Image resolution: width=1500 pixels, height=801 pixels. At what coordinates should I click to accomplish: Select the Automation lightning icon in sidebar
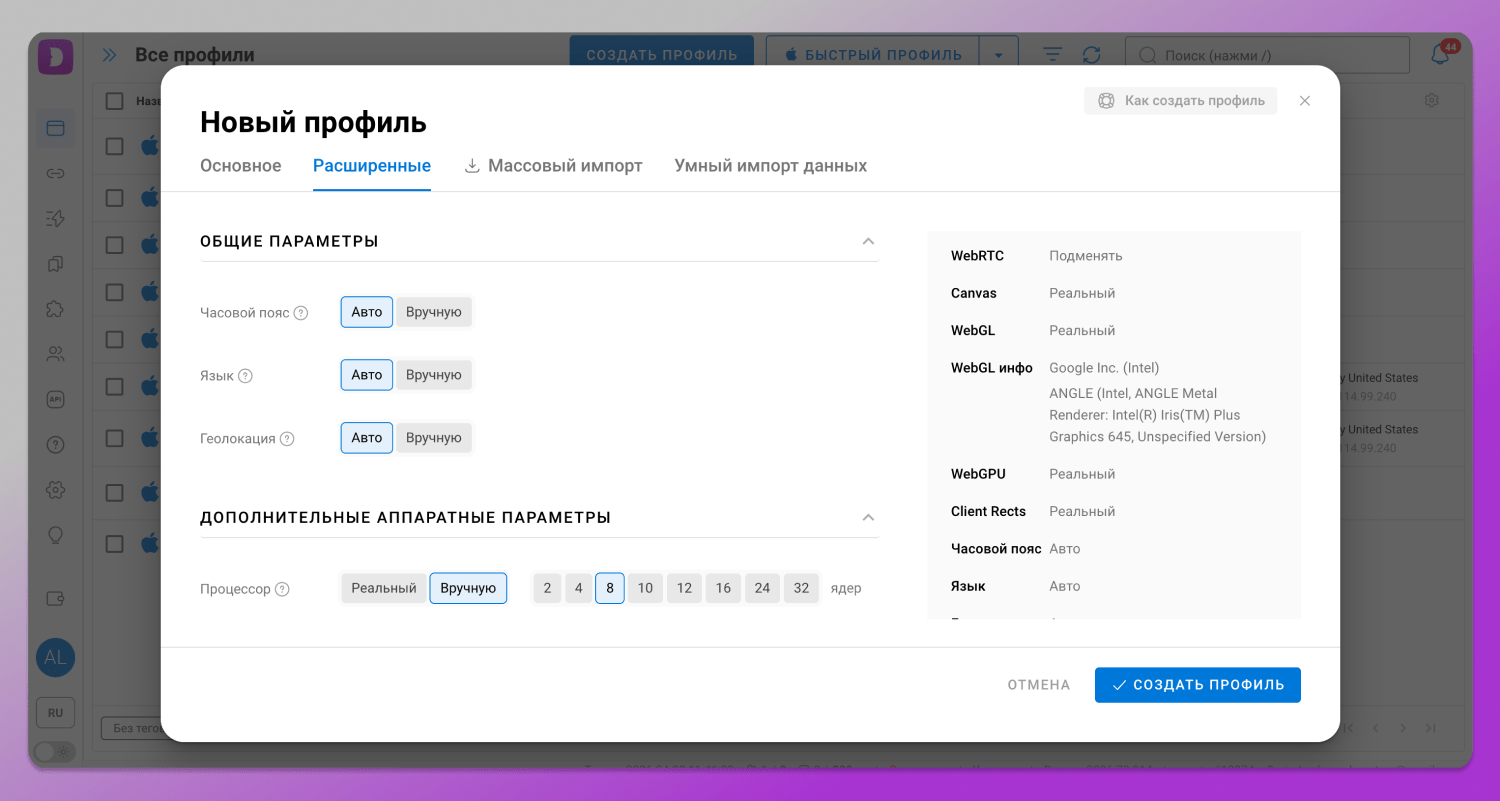pos(55,218)
